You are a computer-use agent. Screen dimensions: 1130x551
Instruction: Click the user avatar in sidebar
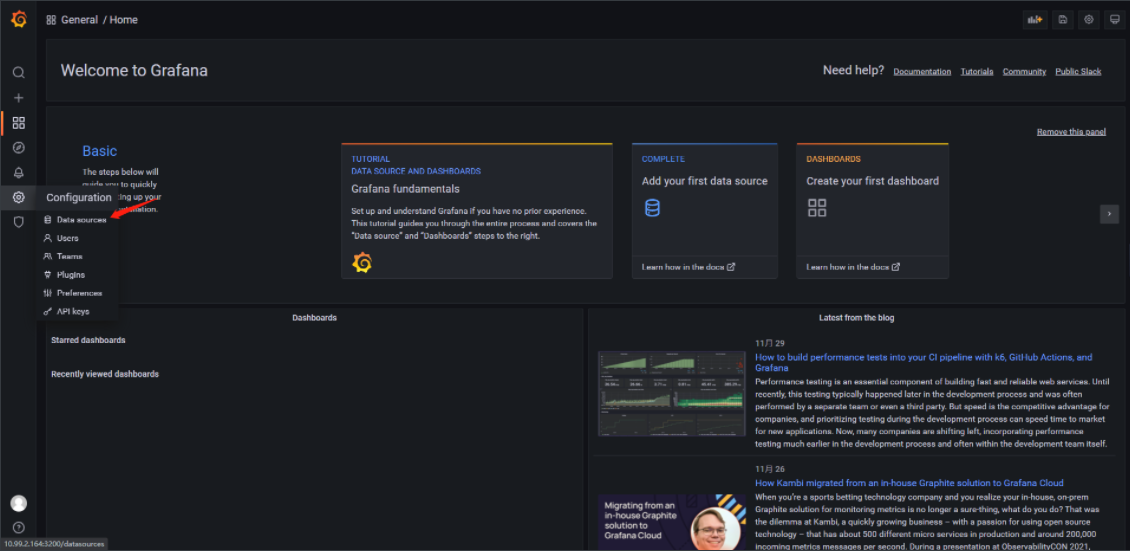tap(18, 503)
